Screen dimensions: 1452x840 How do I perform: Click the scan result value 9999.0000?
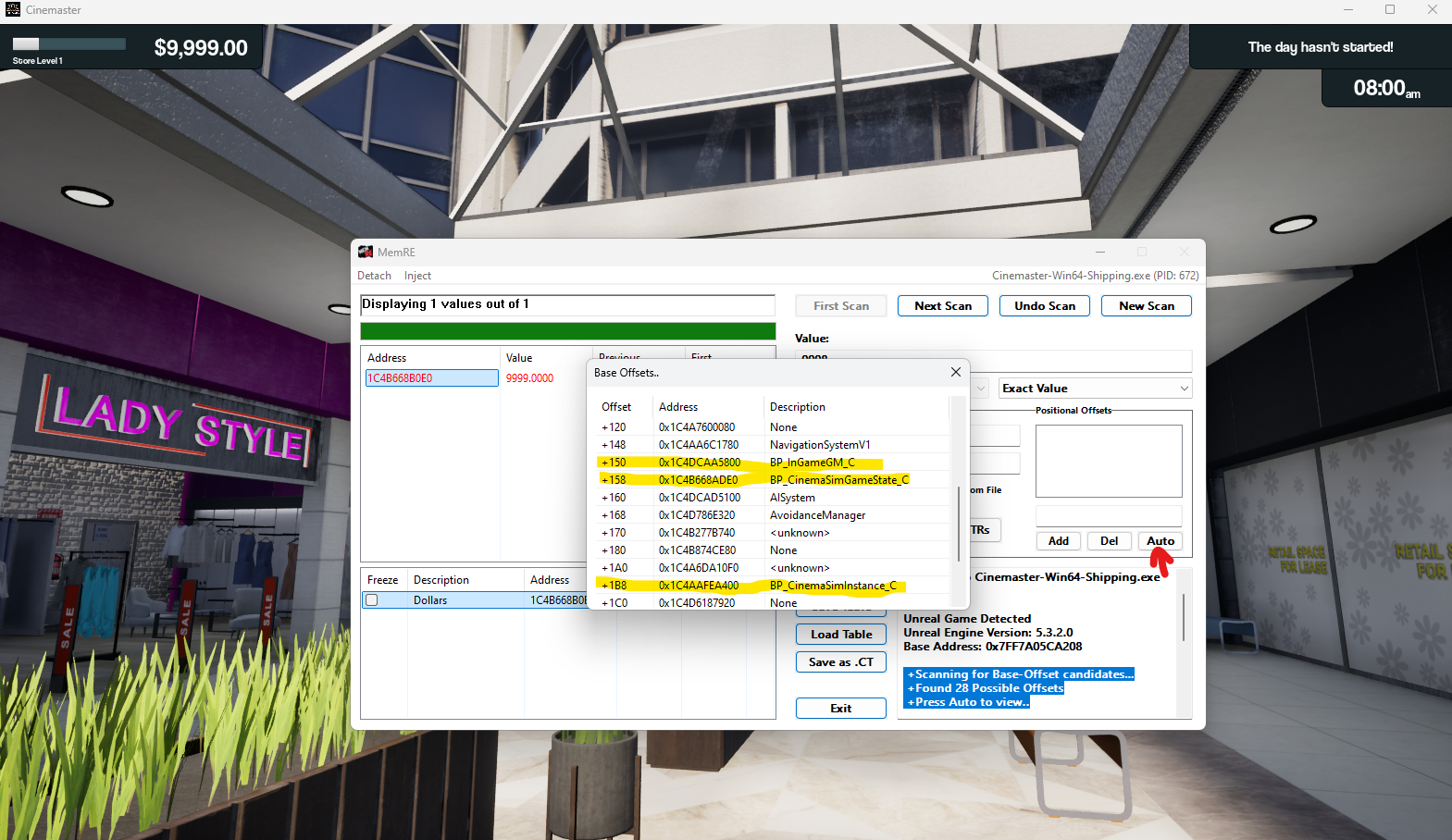pos(529,378)
